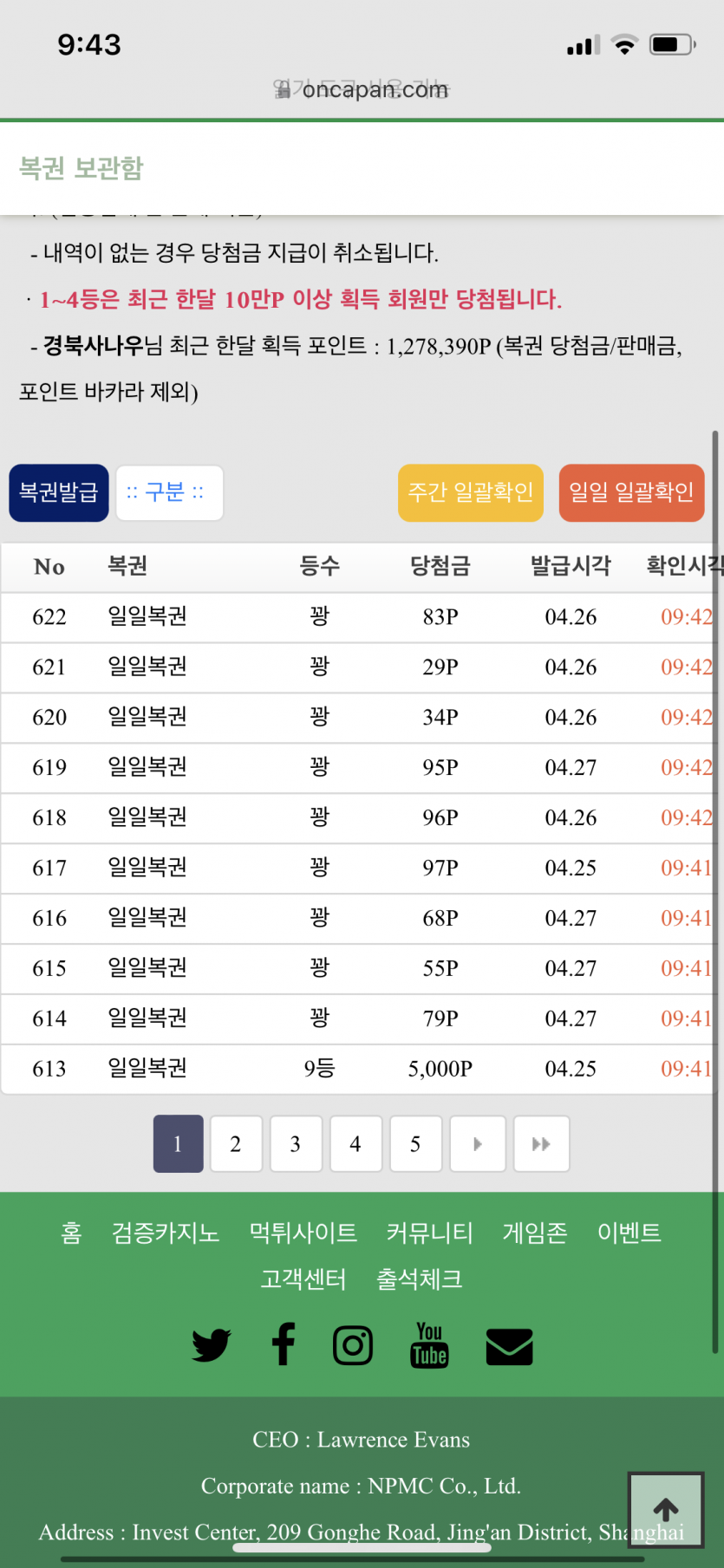Tap the battery status icon
The image size is (724, 1568).
[673, 44]
